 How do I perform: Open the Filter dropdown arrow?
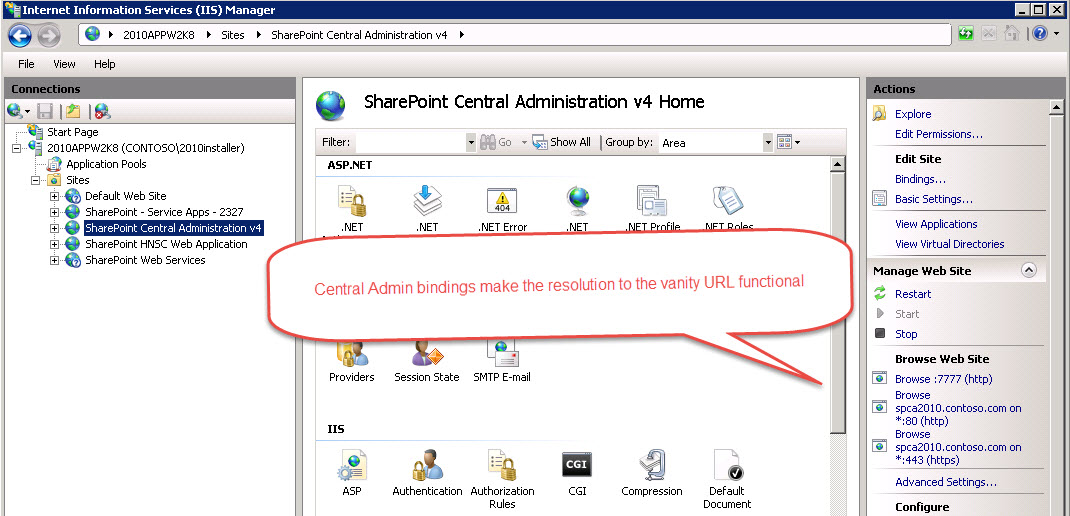pos(470,142)
